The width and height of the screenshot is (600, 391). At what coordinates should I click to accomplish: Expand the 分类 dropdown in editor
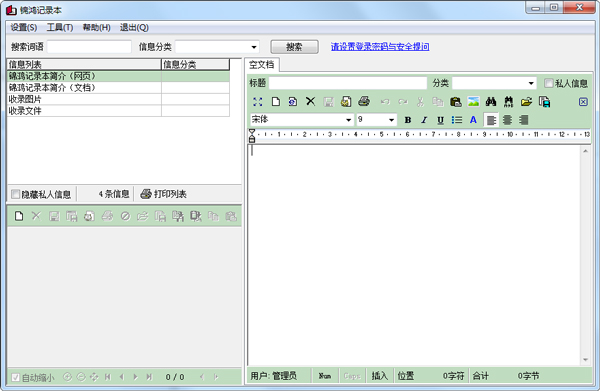click(531, 83)
